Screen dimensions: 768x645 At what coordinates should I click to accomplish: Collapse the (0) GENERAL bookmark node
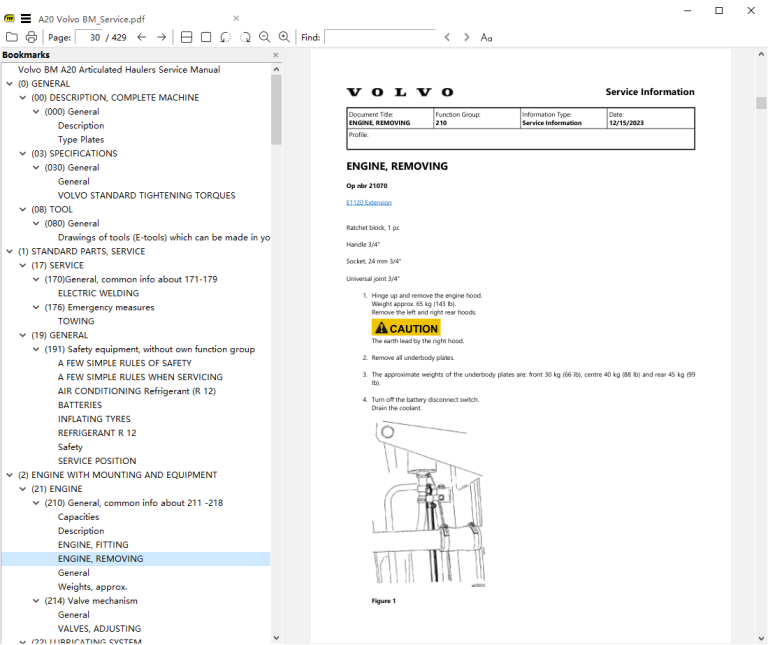pyautogui.click(x=9, y=84)
